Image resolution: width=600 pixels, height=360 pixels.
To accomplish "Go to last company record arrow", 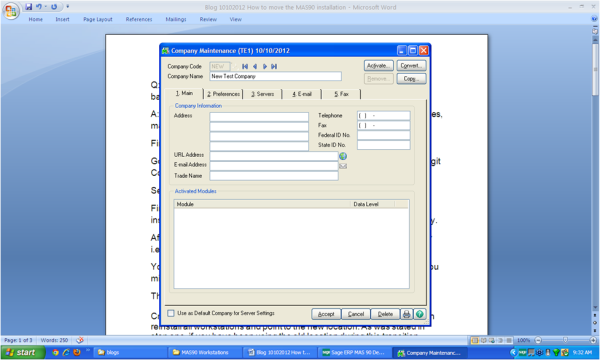I will click(x=274, y=66).
